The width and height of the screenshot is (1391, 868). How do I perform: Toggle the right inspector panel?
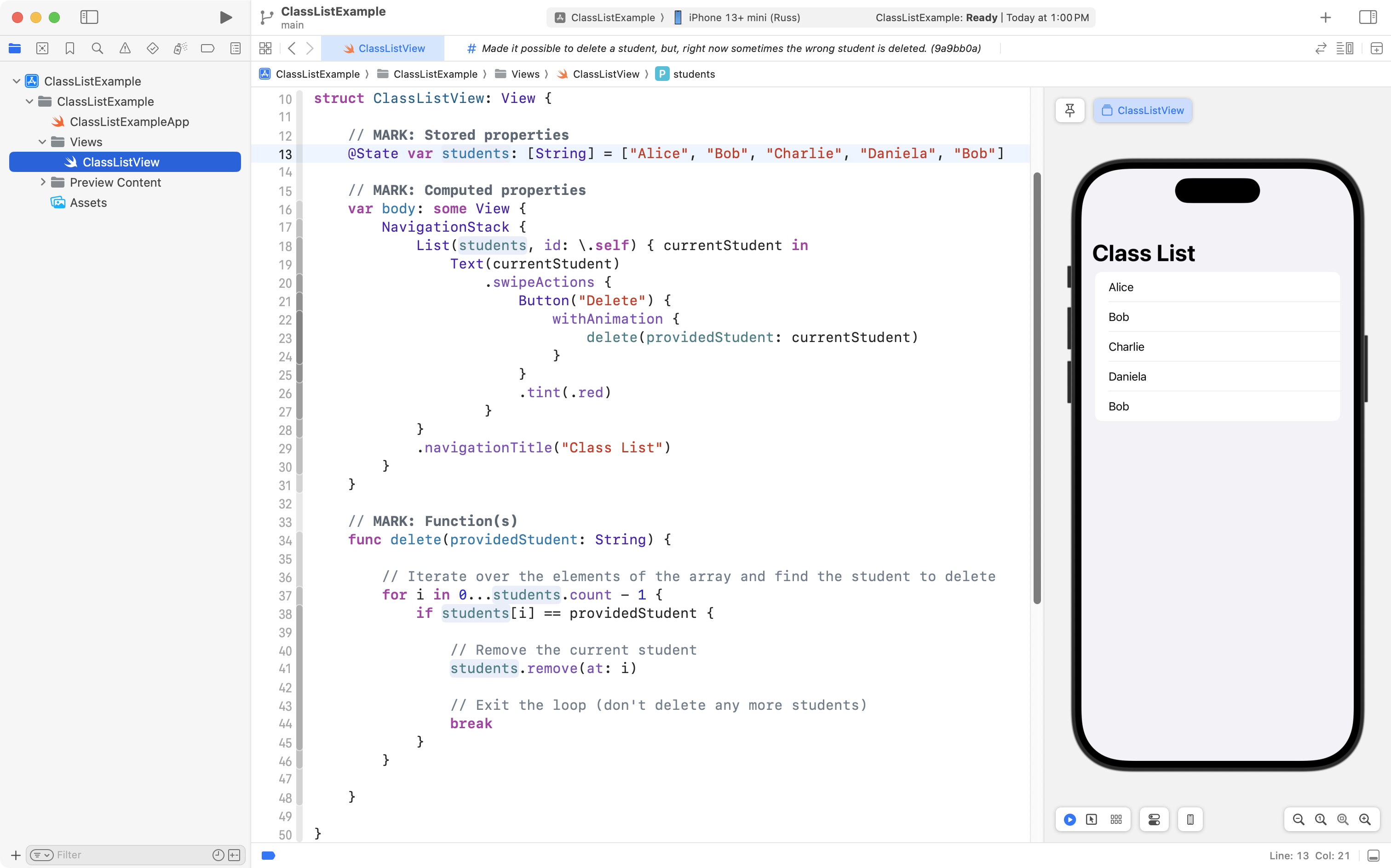pyautogui.click(x=1368, y=17)
